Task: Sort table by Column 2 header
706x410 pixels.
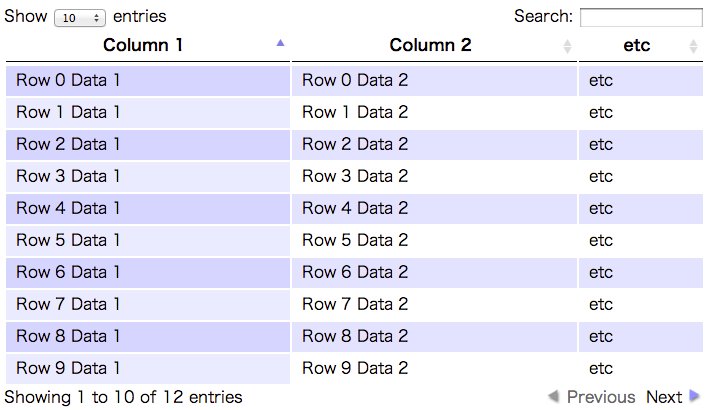Action: (430, 45)
